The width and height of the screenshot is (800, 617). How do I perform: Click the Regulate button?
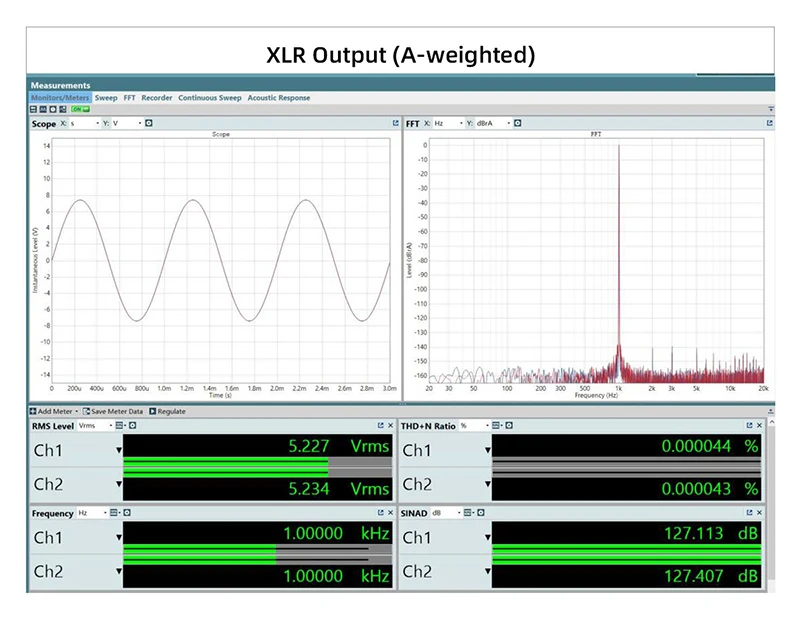167,411
